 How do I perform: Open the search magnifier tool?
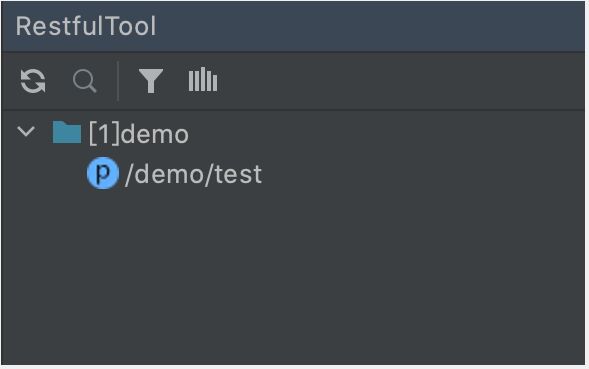(85, 81)
